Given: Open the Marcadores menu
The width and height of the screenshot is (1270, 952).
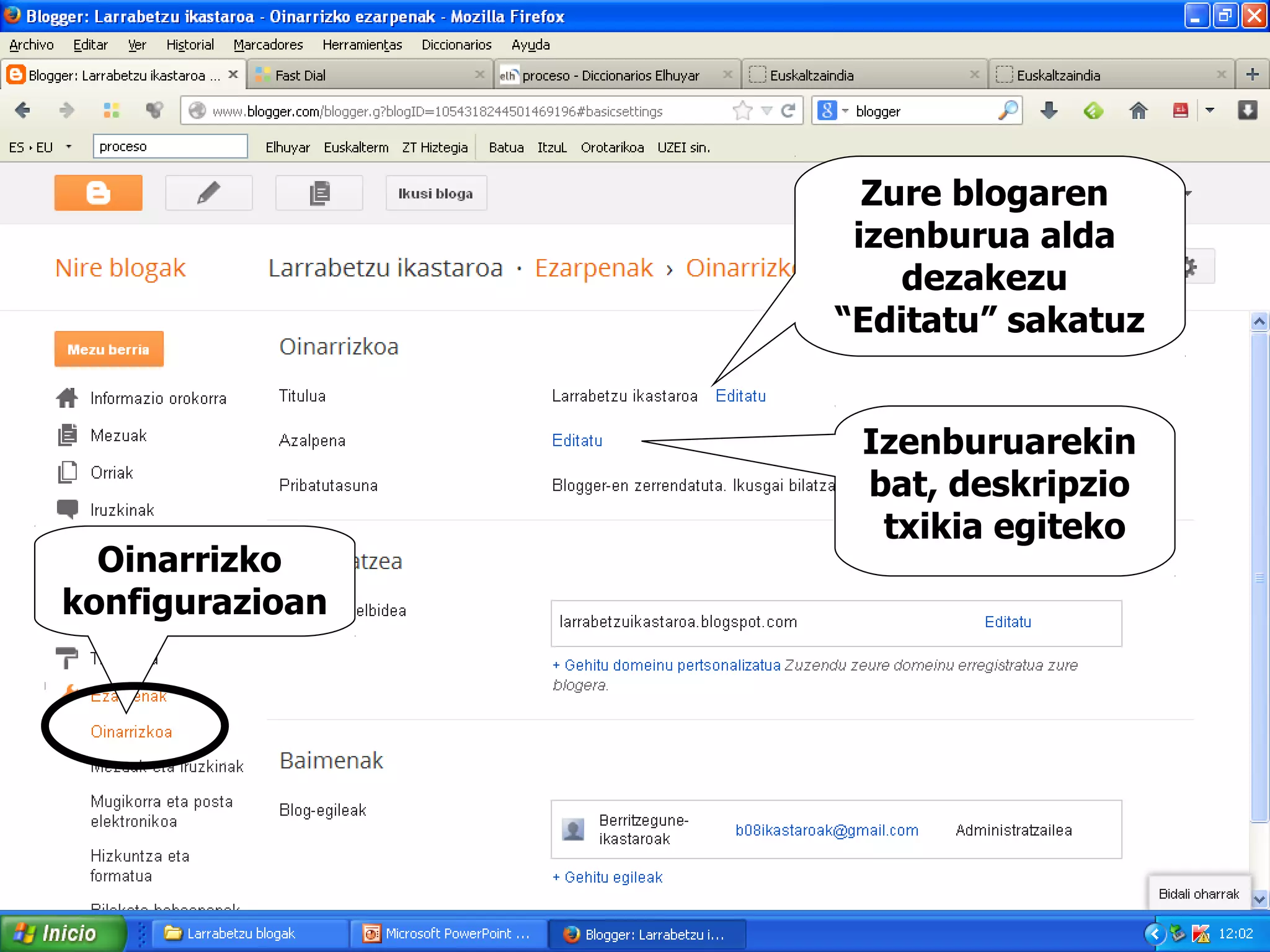Looking at the screenshot, I should [268, 45].
